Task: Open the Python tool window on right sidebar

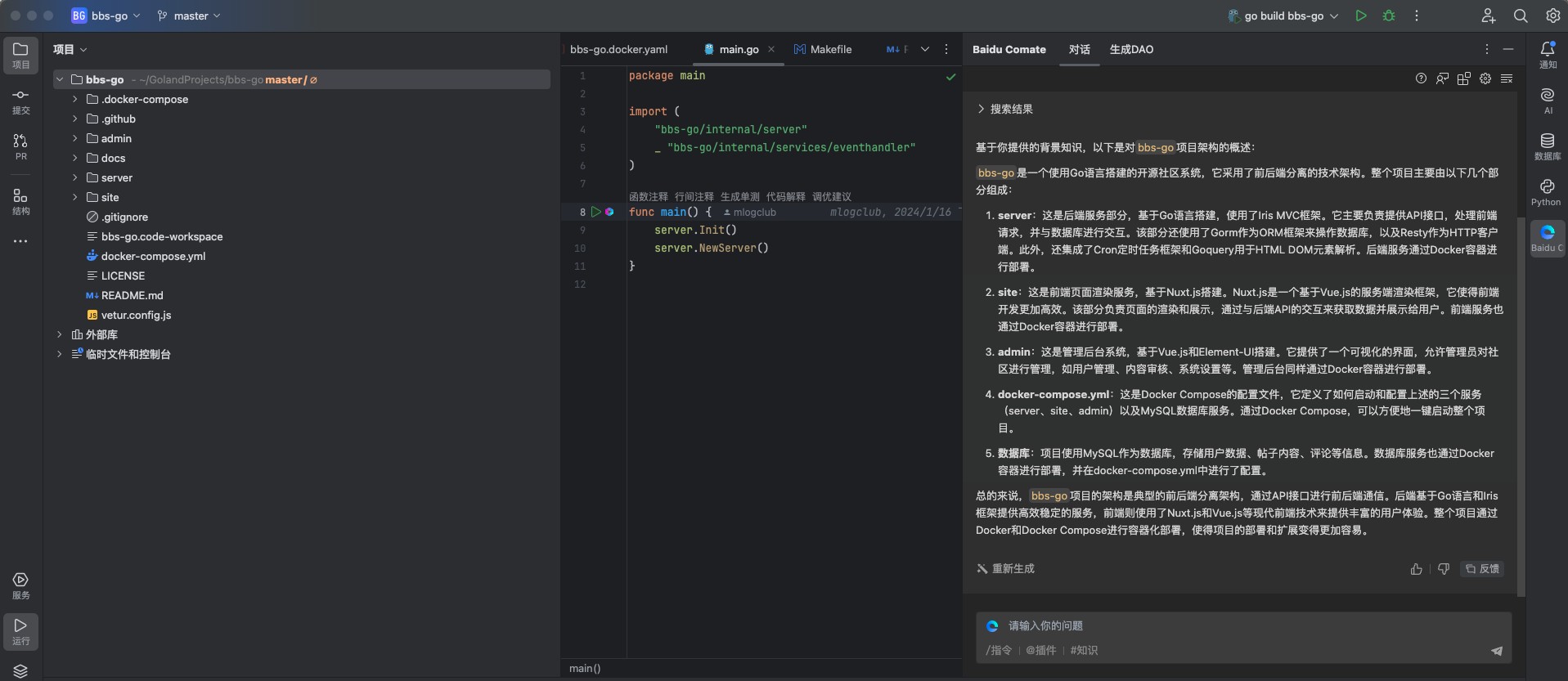Action: (x=1548, y=193)
